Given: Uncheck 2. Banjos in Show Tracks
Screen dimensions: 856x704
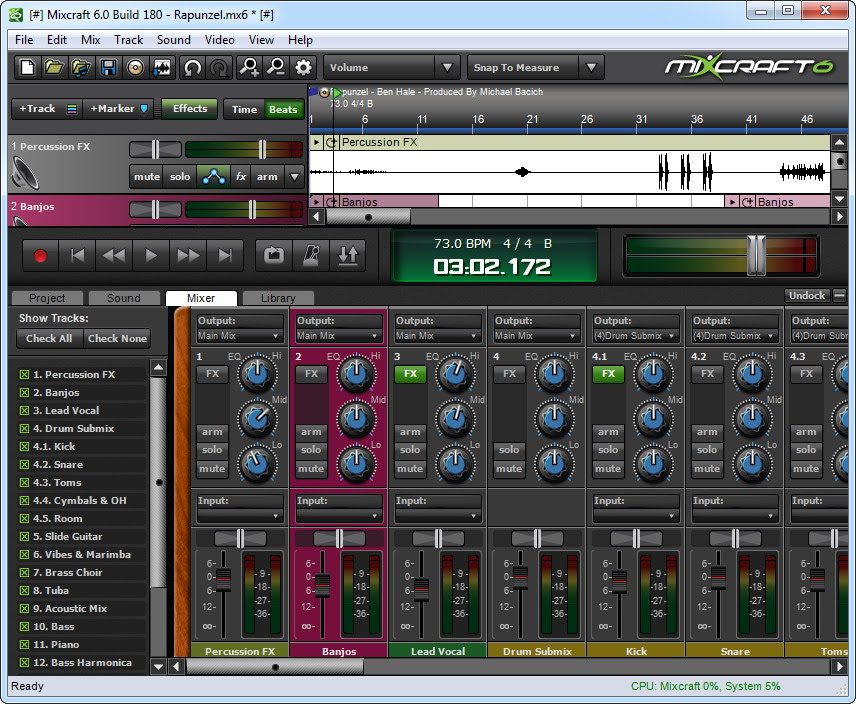Looking at the screenshot, I should coord(24,392).
